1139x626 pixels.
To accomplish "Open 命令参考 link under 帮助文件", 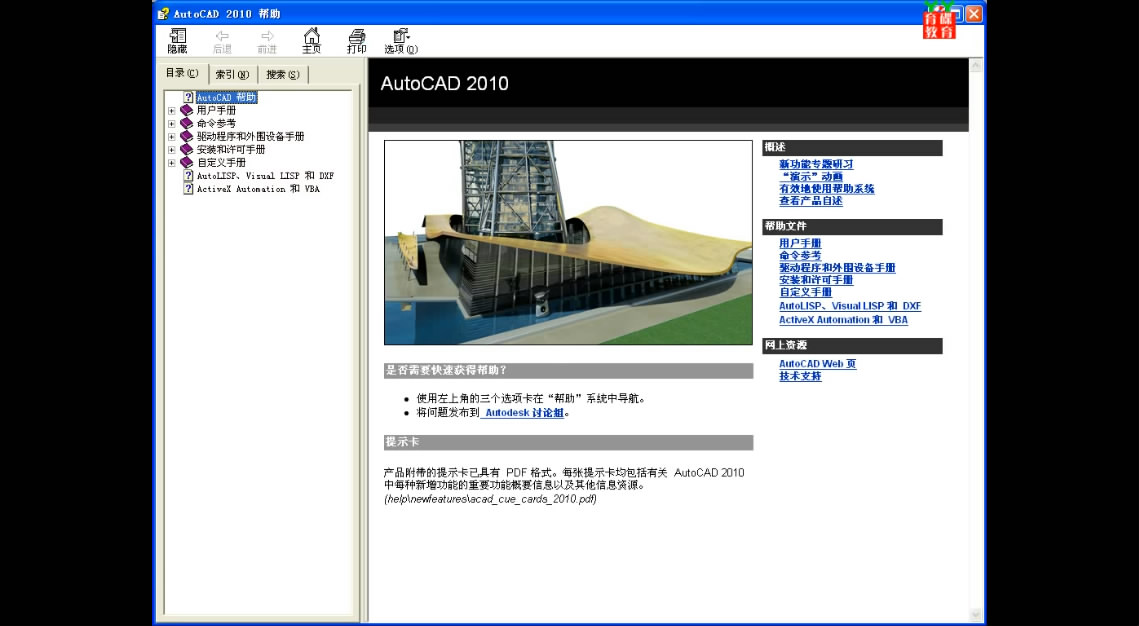I will click(800, 256).
